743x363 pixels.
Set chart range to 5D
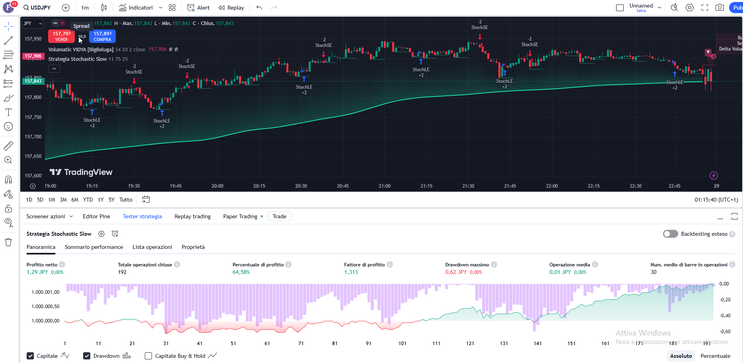click(40, 200)
